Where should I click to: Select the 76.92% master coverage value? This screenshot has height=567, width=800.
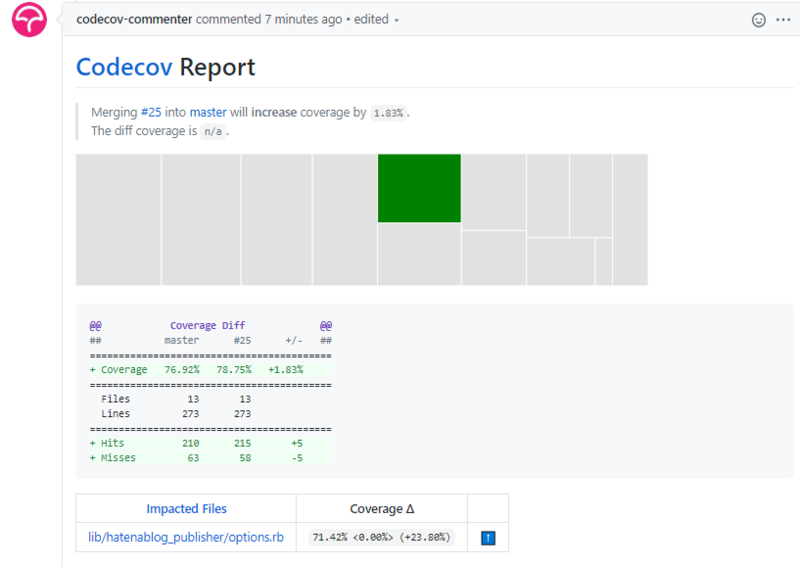pyautogui.click(x=182, y=369)
